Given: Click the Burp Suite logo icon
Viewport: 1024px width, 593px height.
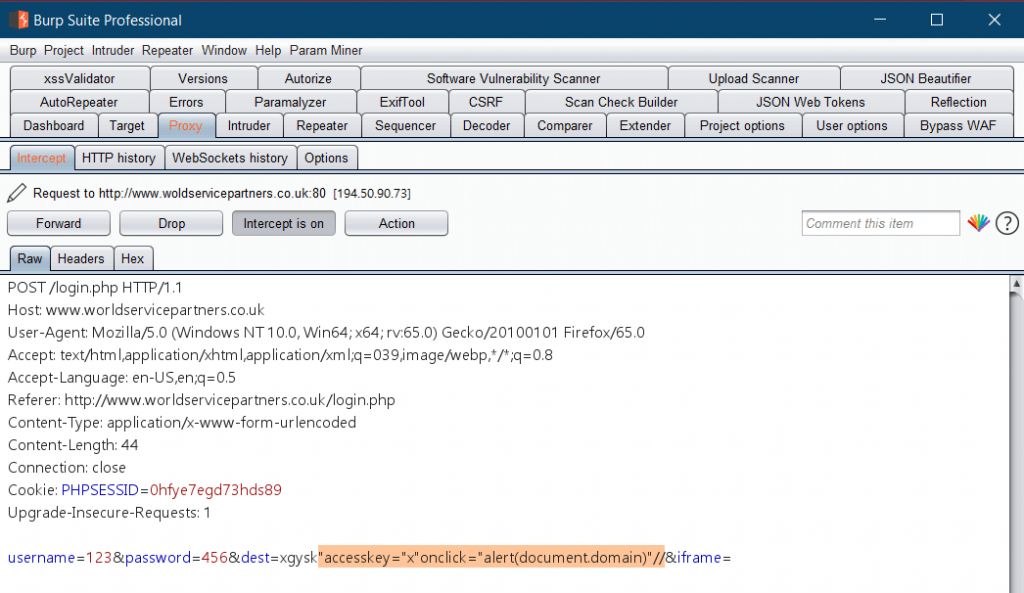Looking at the screenshot, I should point(20,20).
